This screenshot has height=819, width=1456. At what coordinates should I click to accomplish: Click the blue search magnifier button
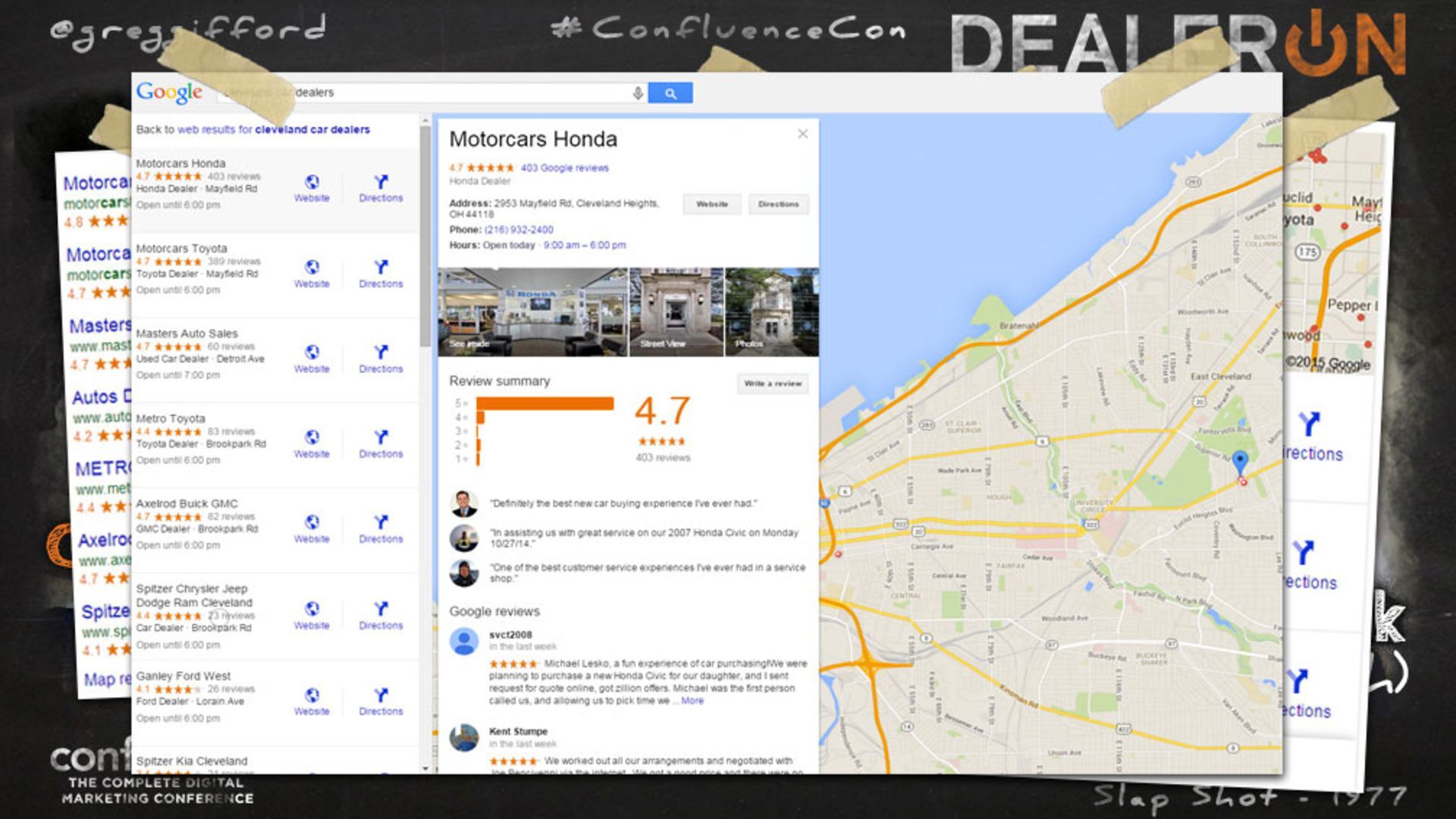click(x=670, y=93)
